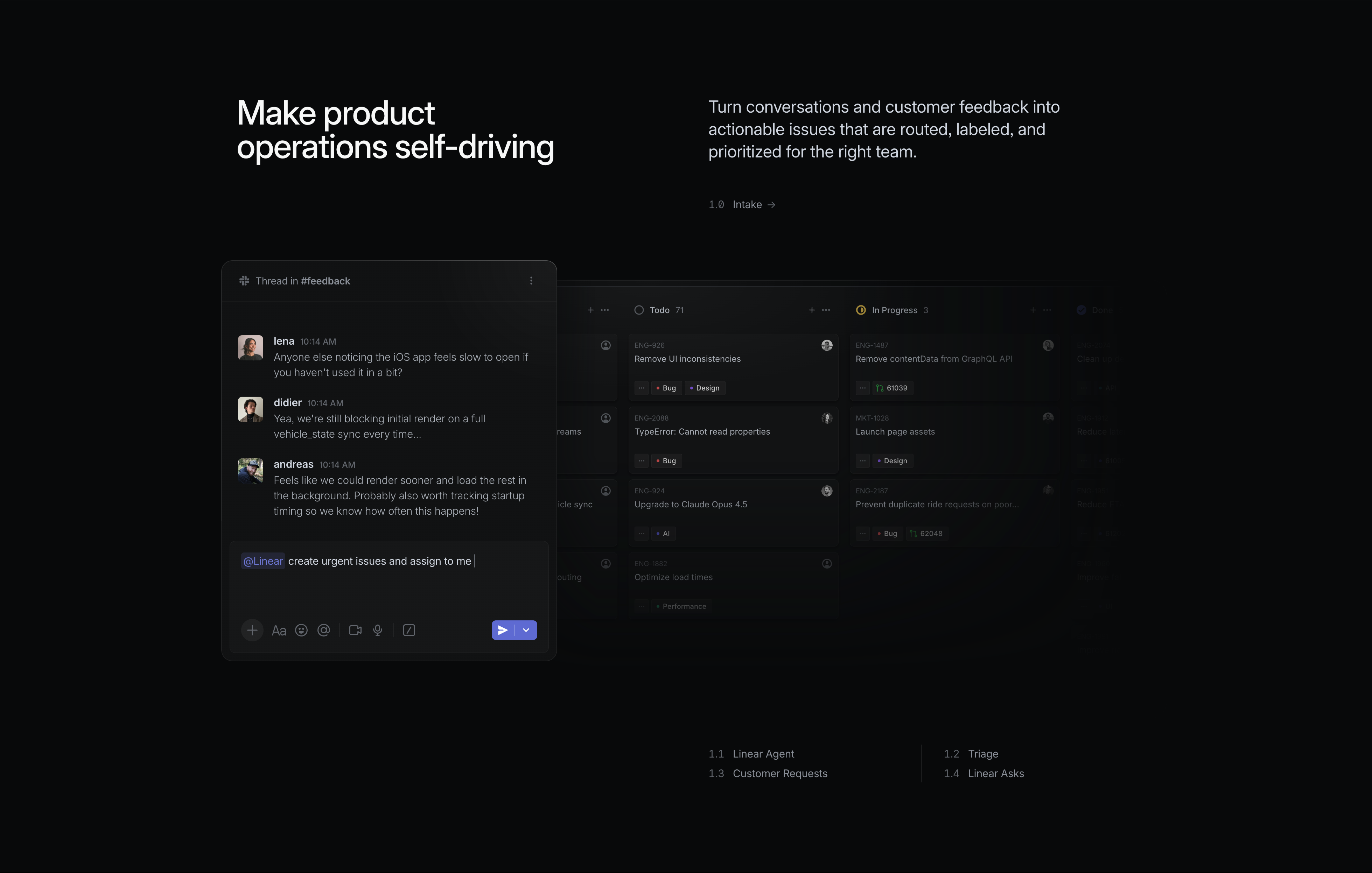The image size is (1372, 873).
Task: Open the 1.3 Customer Requests link
Action: point(768,773)
